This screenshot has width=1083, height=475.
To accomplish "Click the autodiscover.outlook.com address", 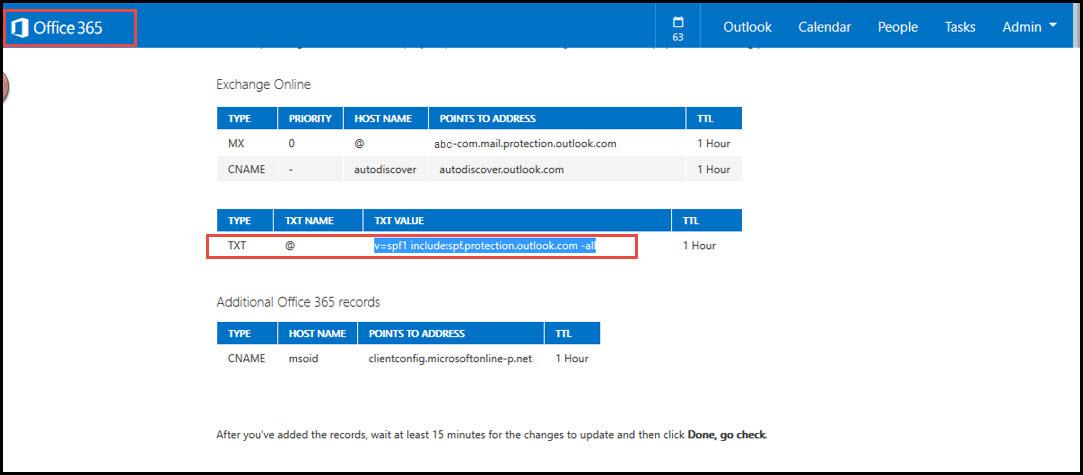I will (x=501, y=169).
